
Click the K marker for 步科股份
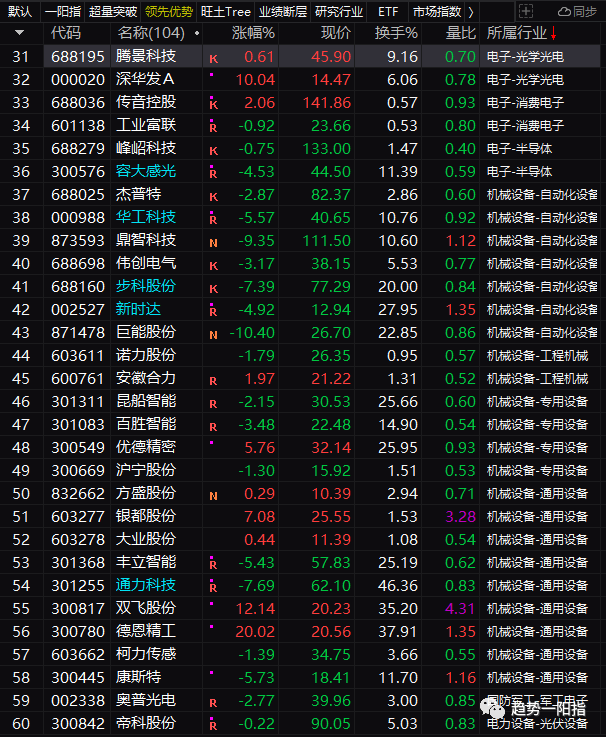pyautogui.click(x=213, y=289)
